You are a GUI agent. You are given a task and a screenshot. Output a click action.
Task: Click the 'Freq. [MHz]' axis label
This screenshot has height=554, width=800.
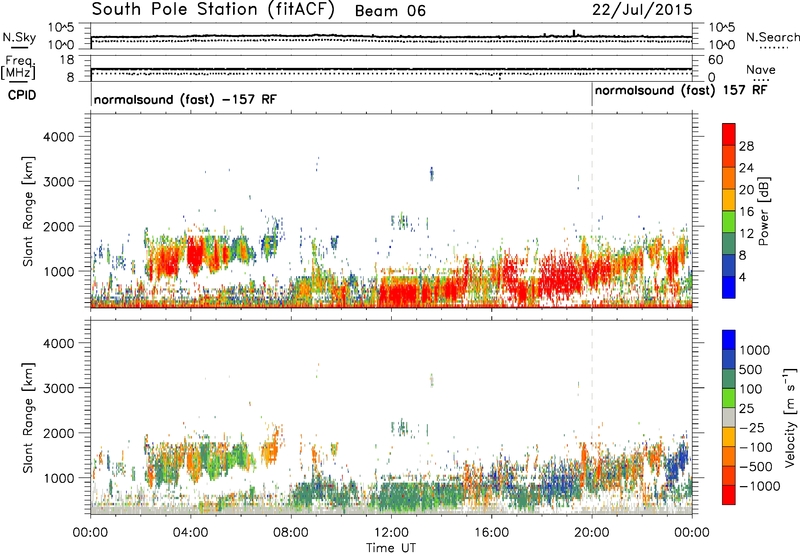[x=18, y=67]
